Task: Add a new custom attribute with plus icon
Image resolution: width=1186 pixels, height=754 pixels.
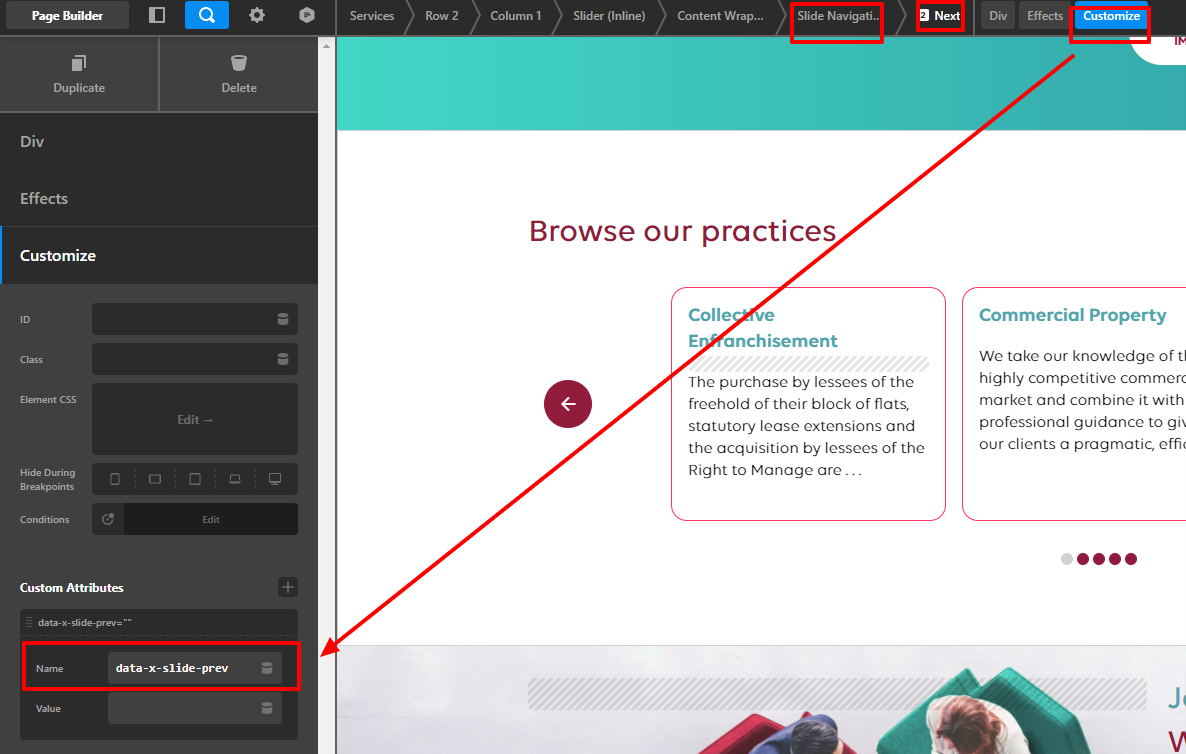Action: [287, 587]
